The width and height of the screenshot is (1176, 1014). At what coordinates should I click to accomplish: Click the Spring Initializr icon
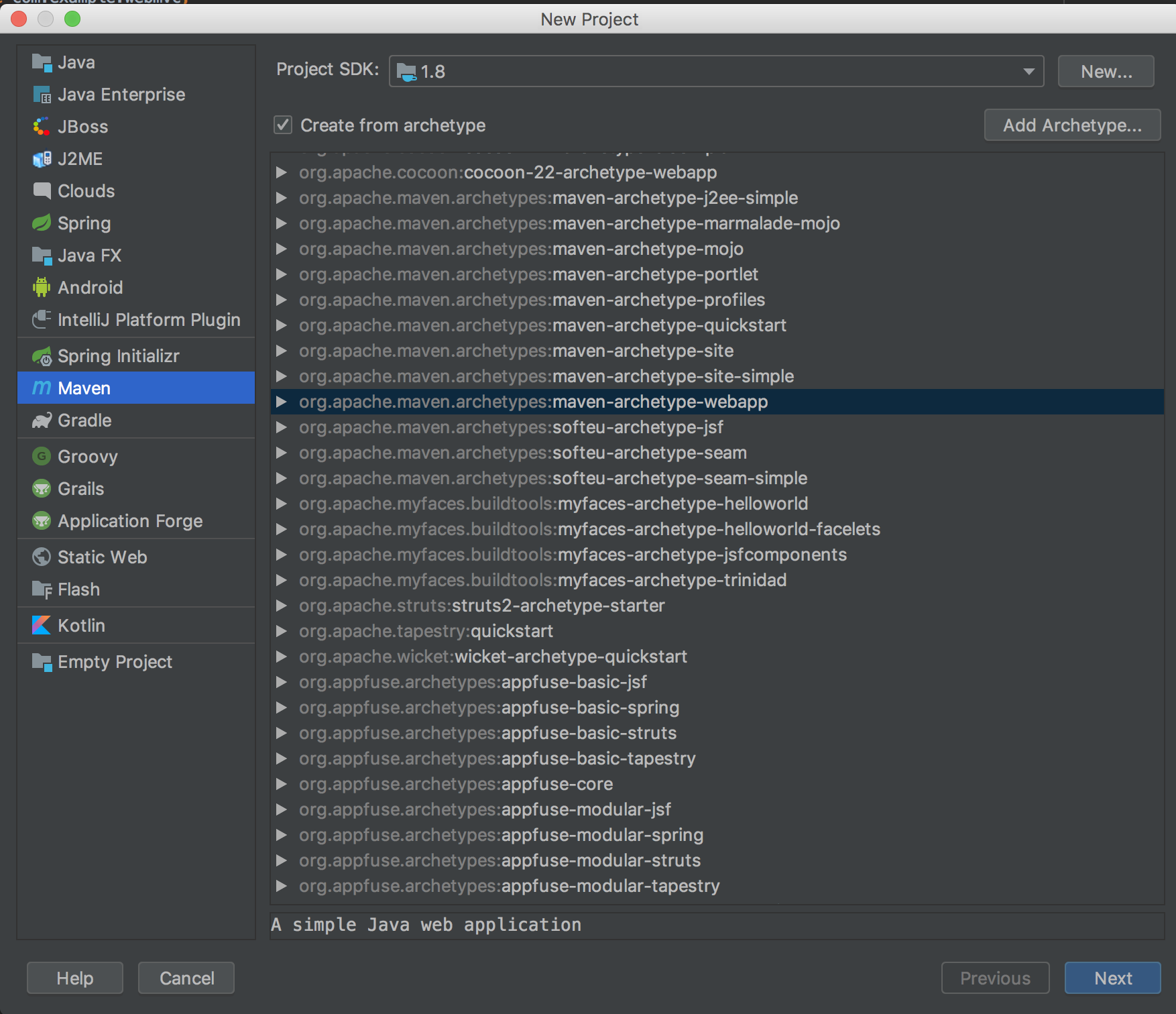42,356
